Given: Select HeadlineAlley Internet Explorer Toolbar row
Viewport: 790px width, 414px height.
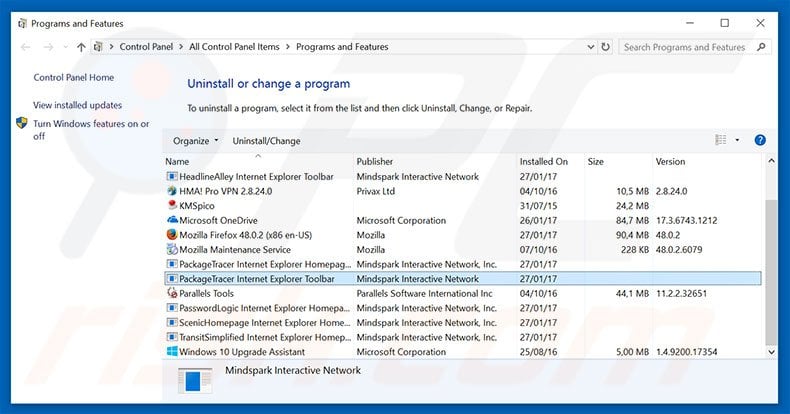Looking at the screenshot, I should [x=463, y=177].
